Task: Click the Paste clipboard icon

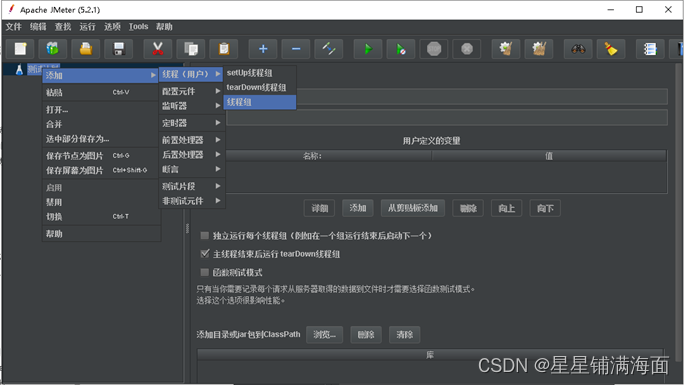Action: pyautogui.click(x=224, y=49)
